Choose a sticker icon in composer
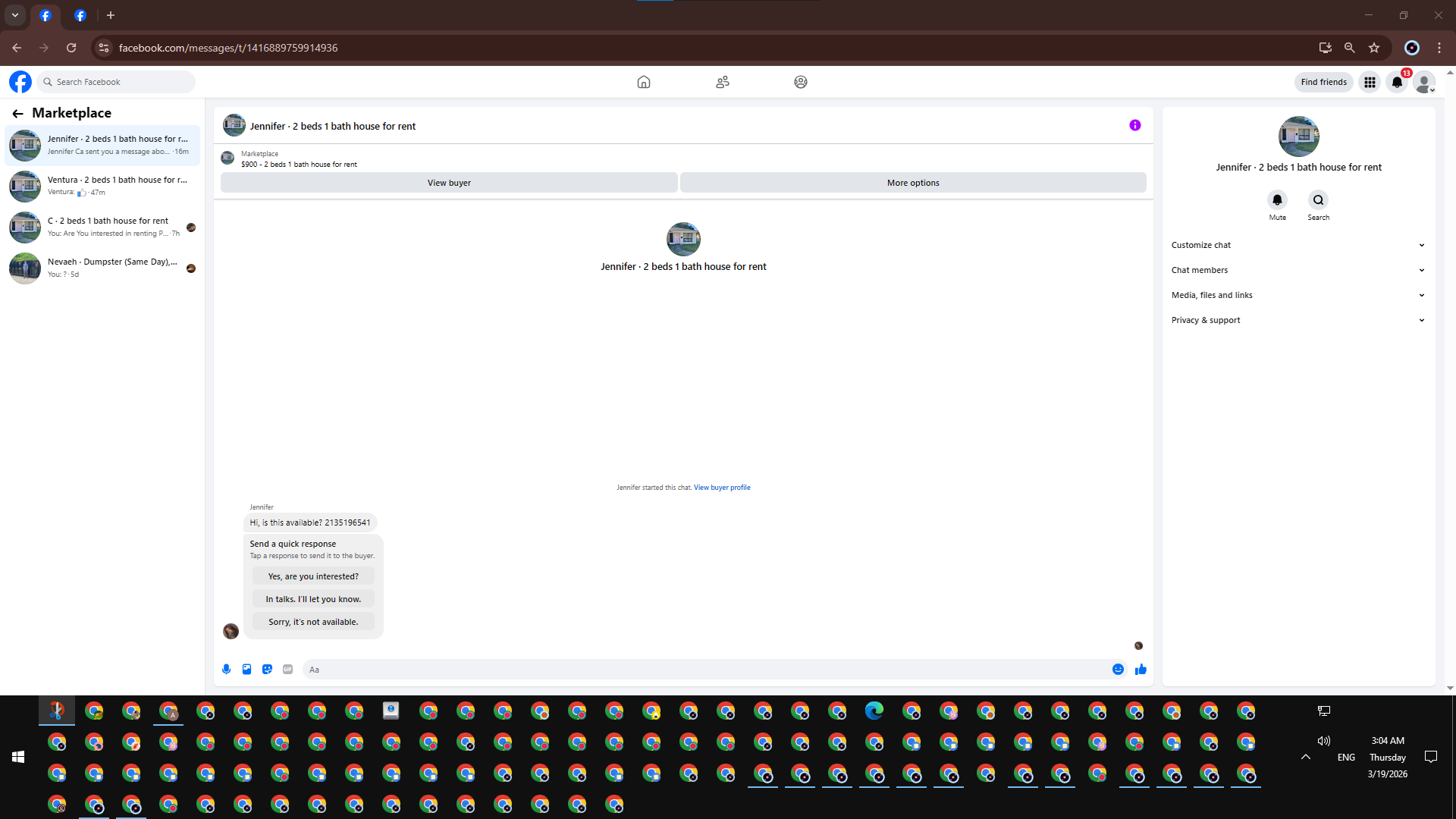This screenshot has width=1456, height=819. tap(267, 669)
